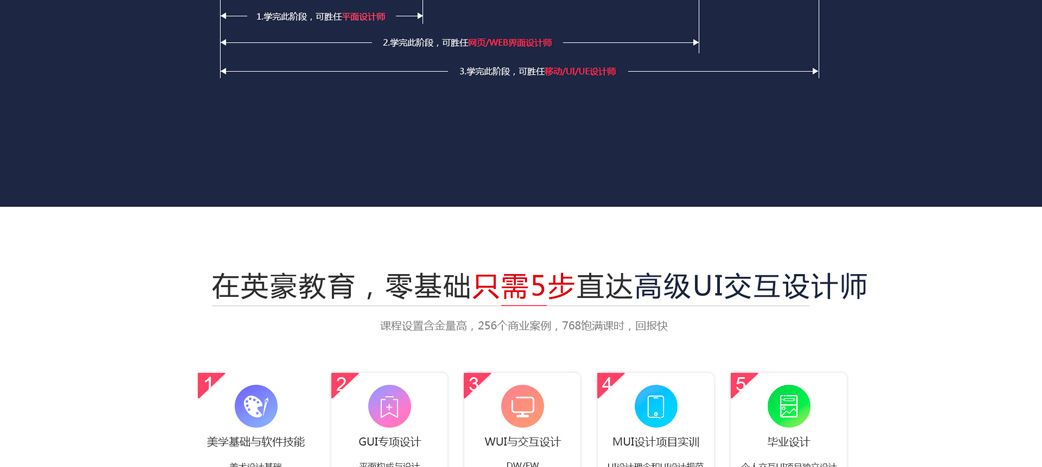Select the 美学基础与软件技能 card title
The width and height of the screenshot is (1042, 467).
tap(256, 442)
